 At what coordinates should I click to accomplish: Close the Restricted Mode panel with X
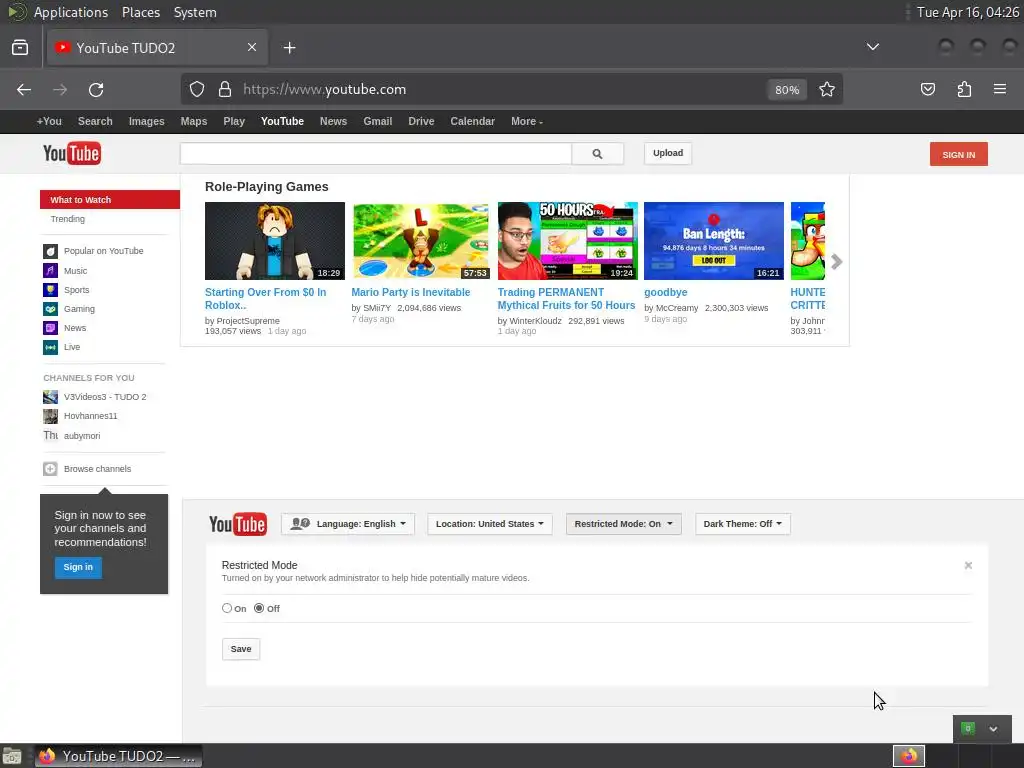968,566
